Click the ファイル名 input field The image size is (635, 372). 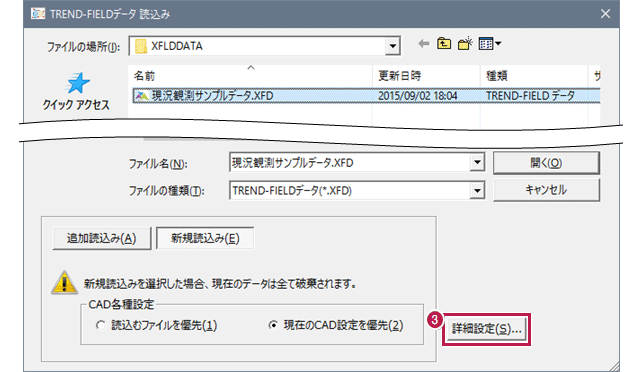tap(350, 163)
